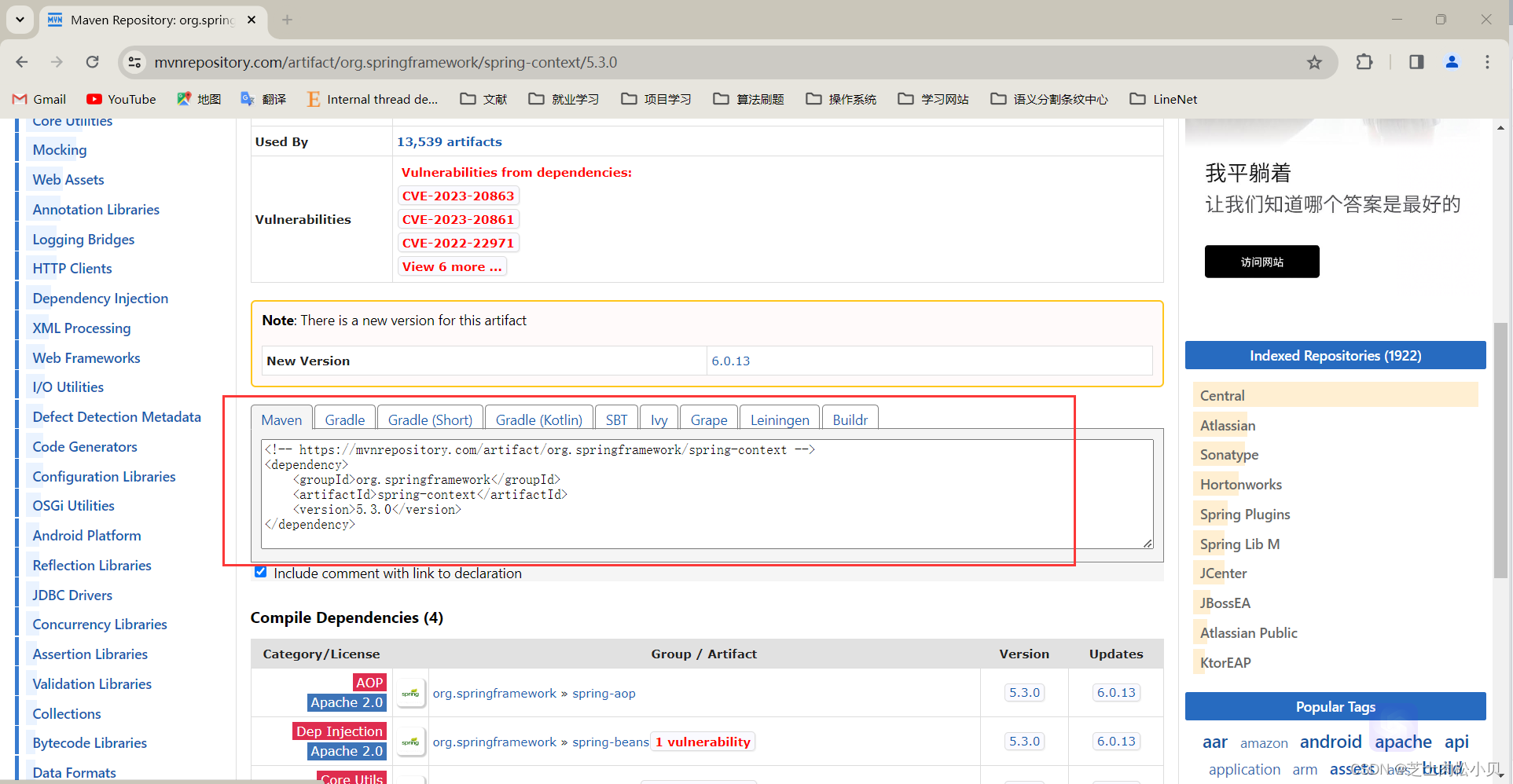
Task: Open the 地图 bookmark
Action: pos(198,99)
